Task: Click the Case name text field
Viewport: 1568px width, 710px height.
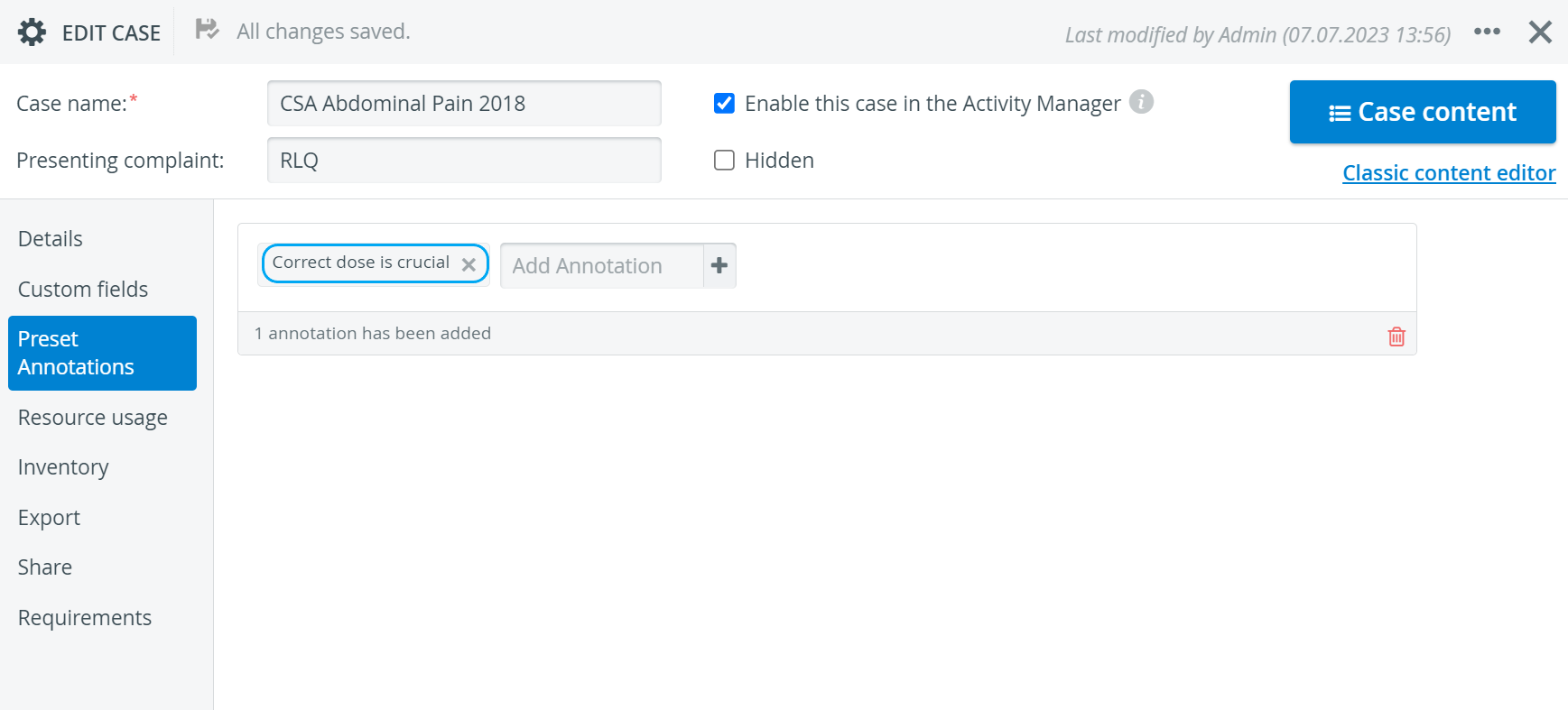Action: [464, 104]
